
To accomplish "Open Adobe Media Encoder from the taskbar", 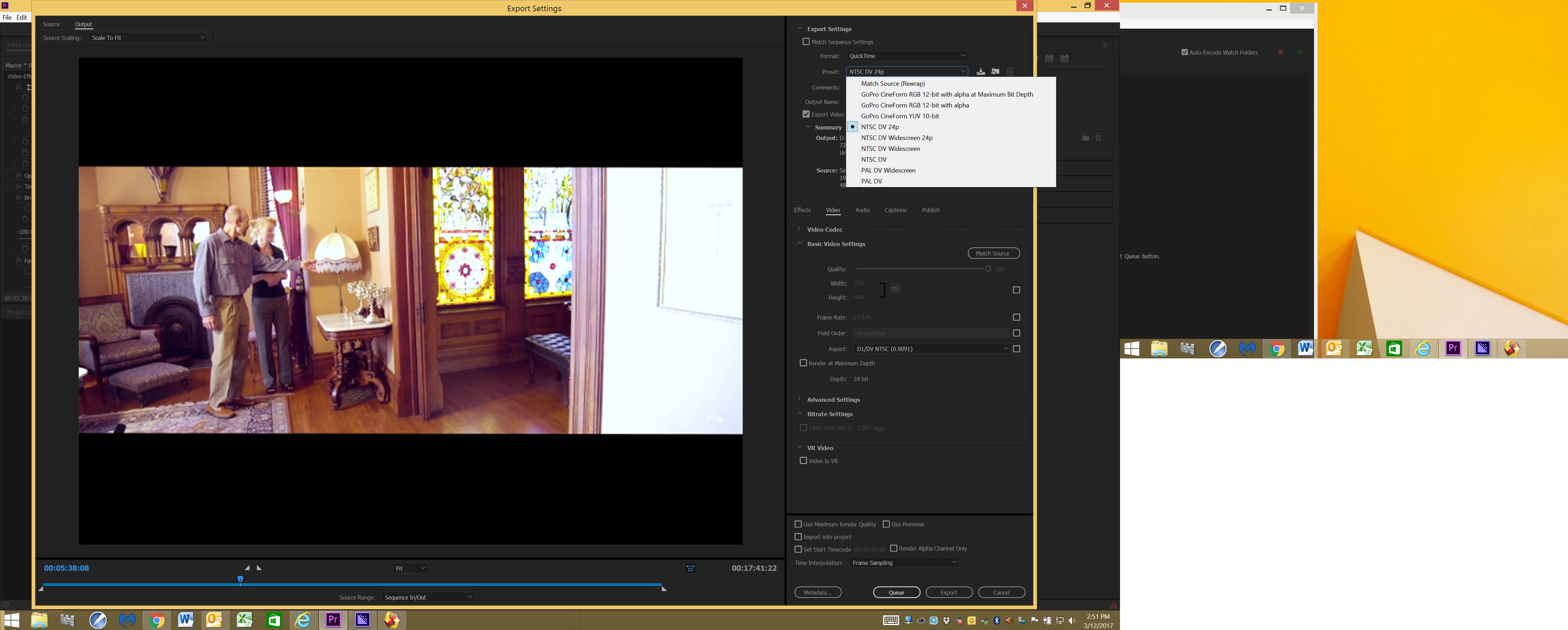I will (363, 619).
